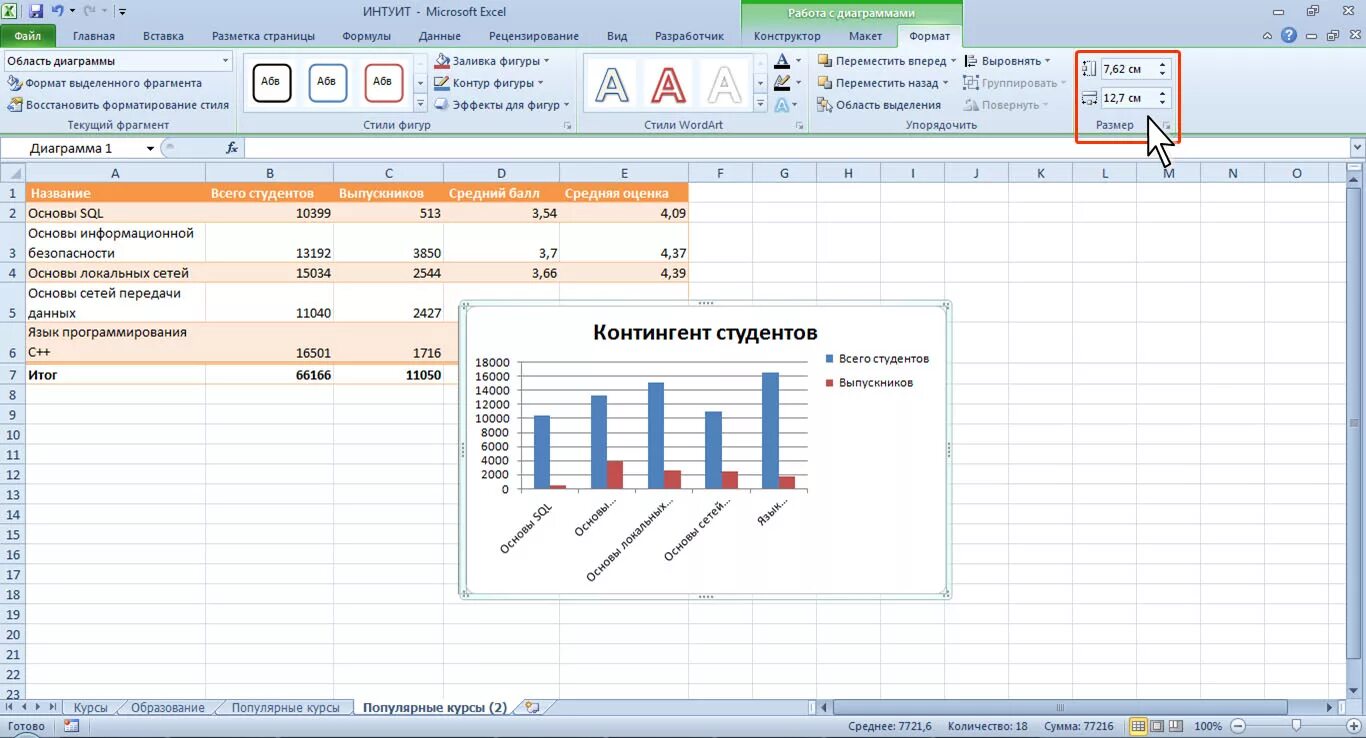Click the insert function fx button
Image resolution: width=1366 pixels, height=738 pixels.
[232, 148]
